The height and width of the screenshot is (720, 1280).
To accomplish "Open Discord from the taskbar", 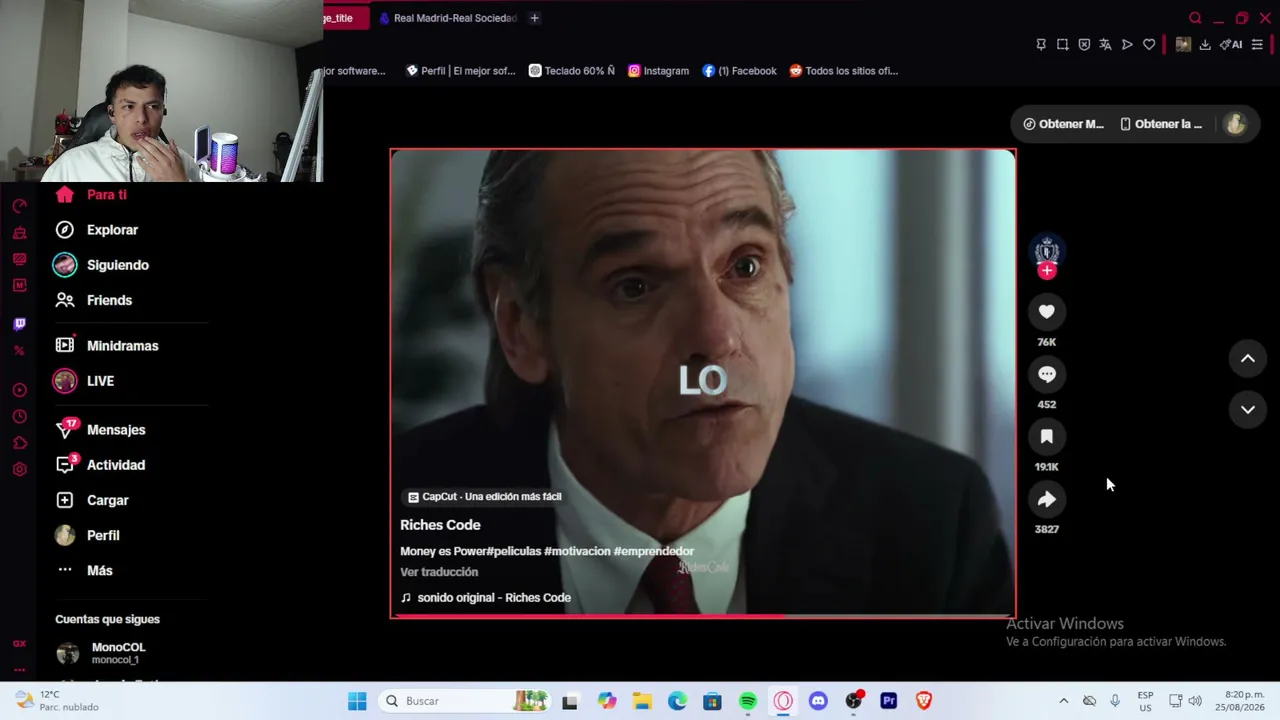I will [x=818, y=701].
